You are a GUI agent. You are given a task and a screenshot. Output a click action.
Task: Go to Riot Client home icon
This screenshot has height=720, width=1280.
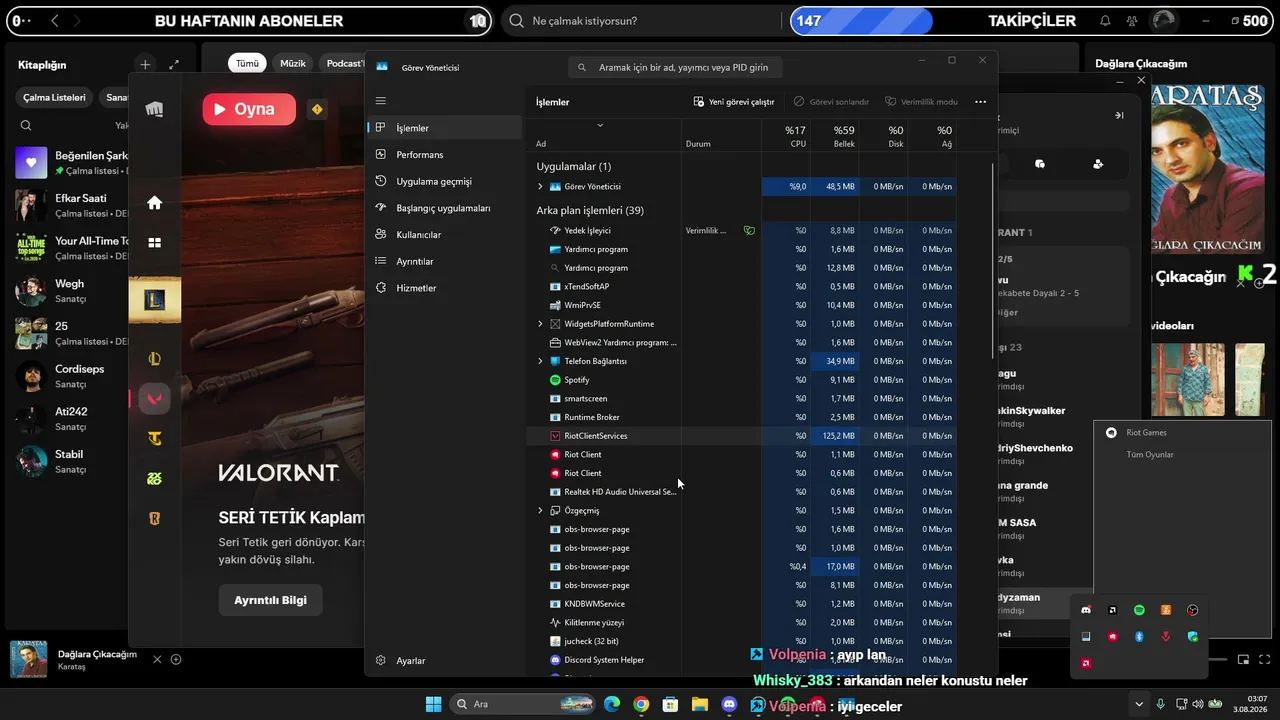coord(154,203)
